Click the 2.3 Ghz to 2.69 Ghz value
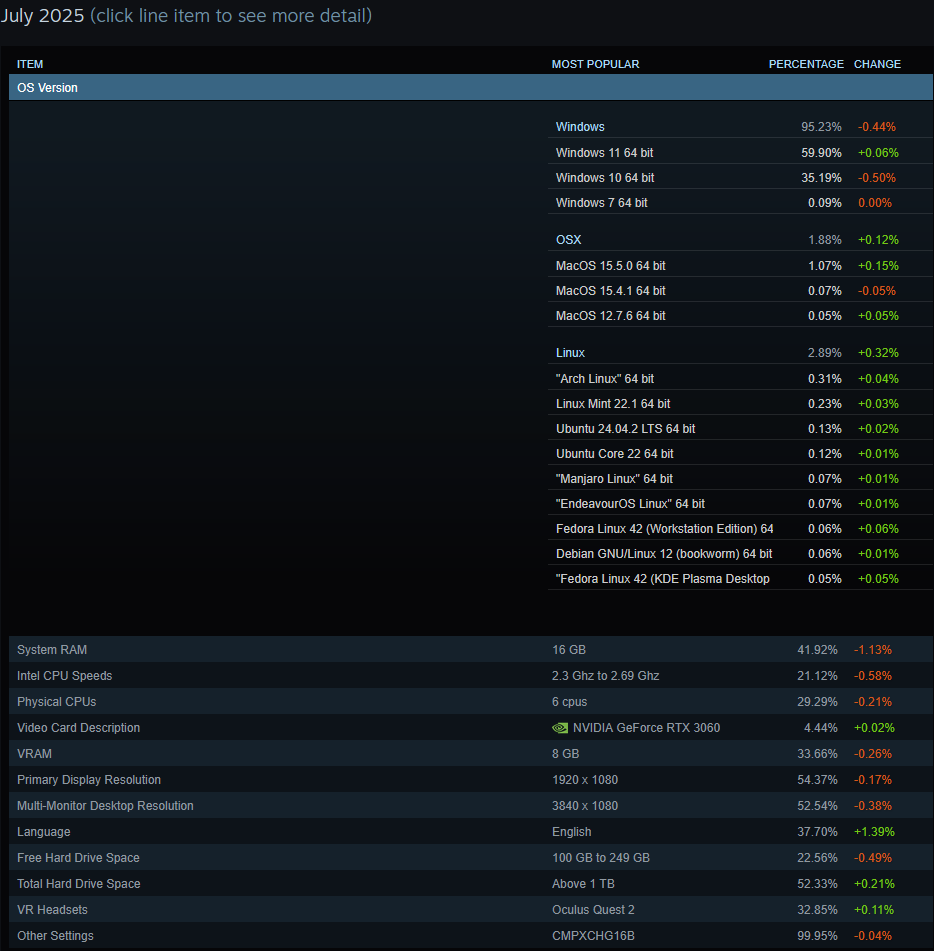This screenshot has width=934, height=951. [x=605, y=676]
